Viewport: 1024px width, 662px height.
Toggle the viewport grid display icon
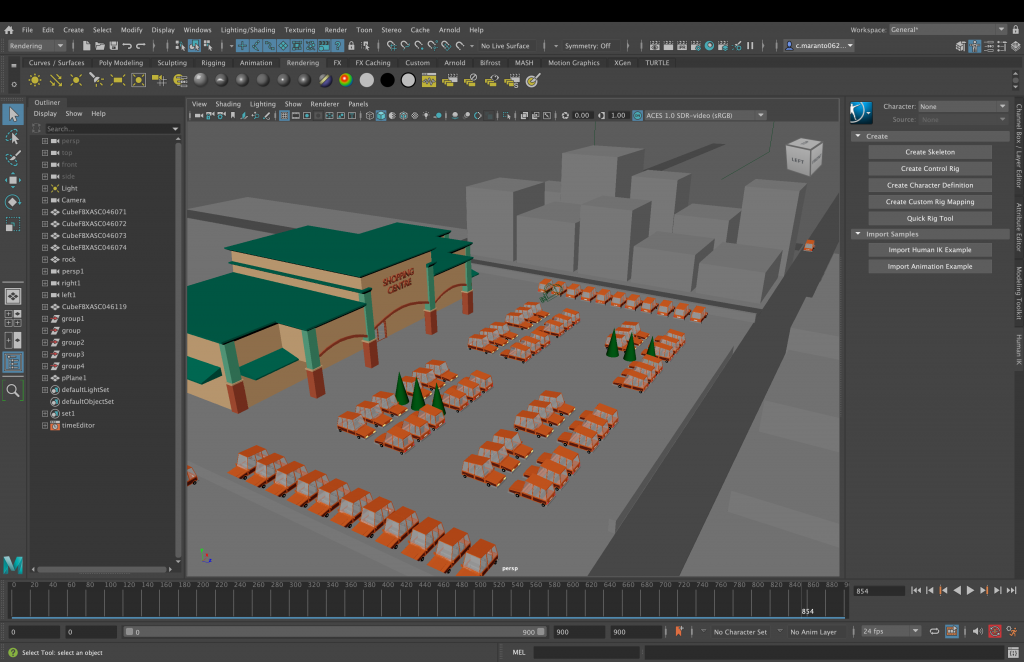(x=285, y=116)
